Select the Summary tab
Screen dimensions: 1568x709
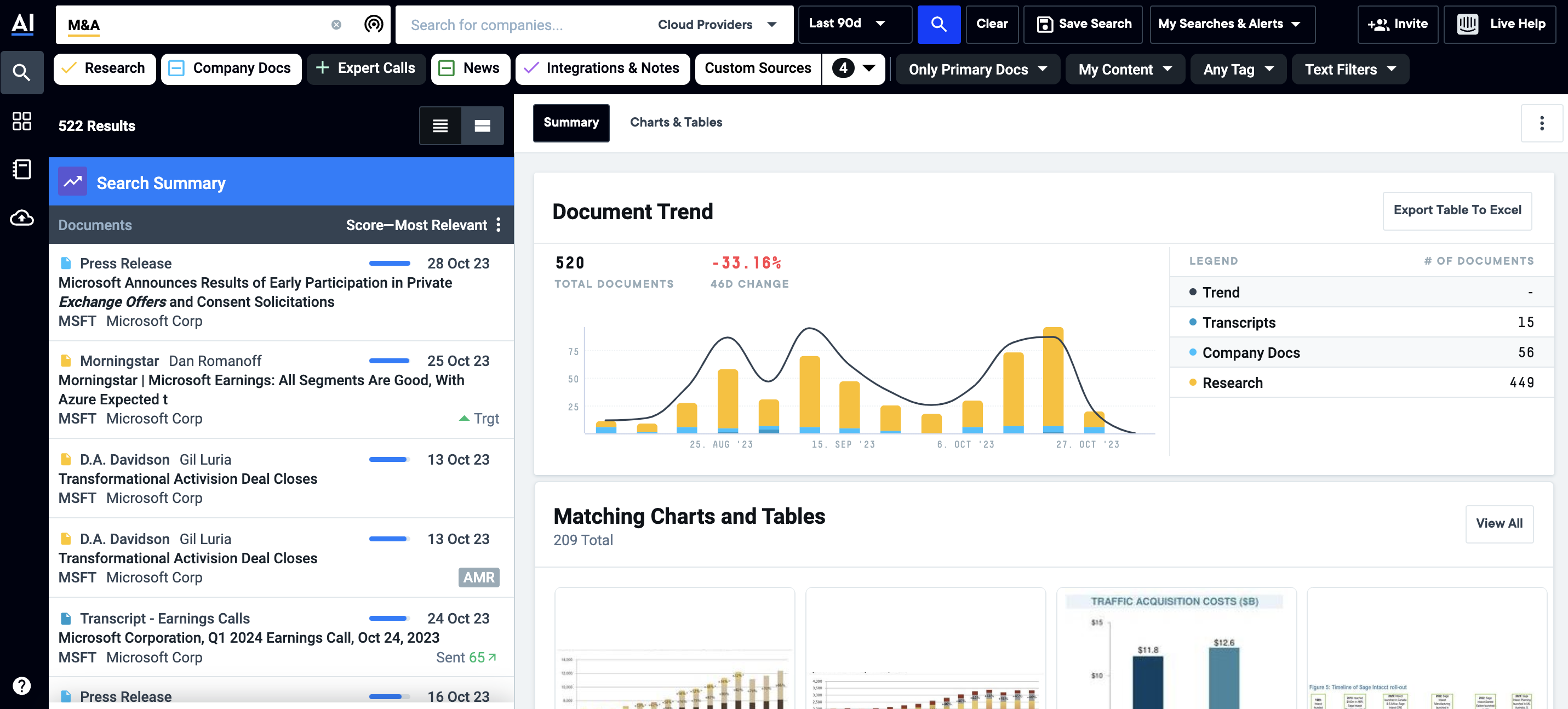click(x=571, y=123)
